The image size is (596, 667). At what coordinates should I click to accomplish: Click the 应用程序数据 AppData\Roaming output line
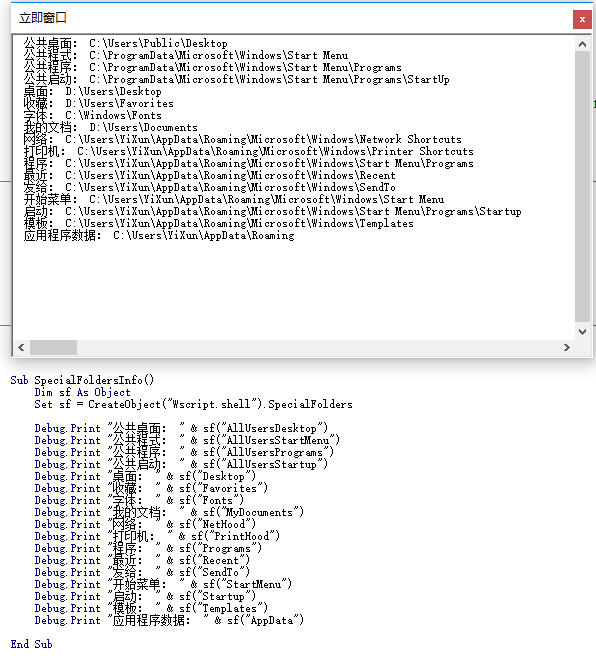[x=159, y=235]
